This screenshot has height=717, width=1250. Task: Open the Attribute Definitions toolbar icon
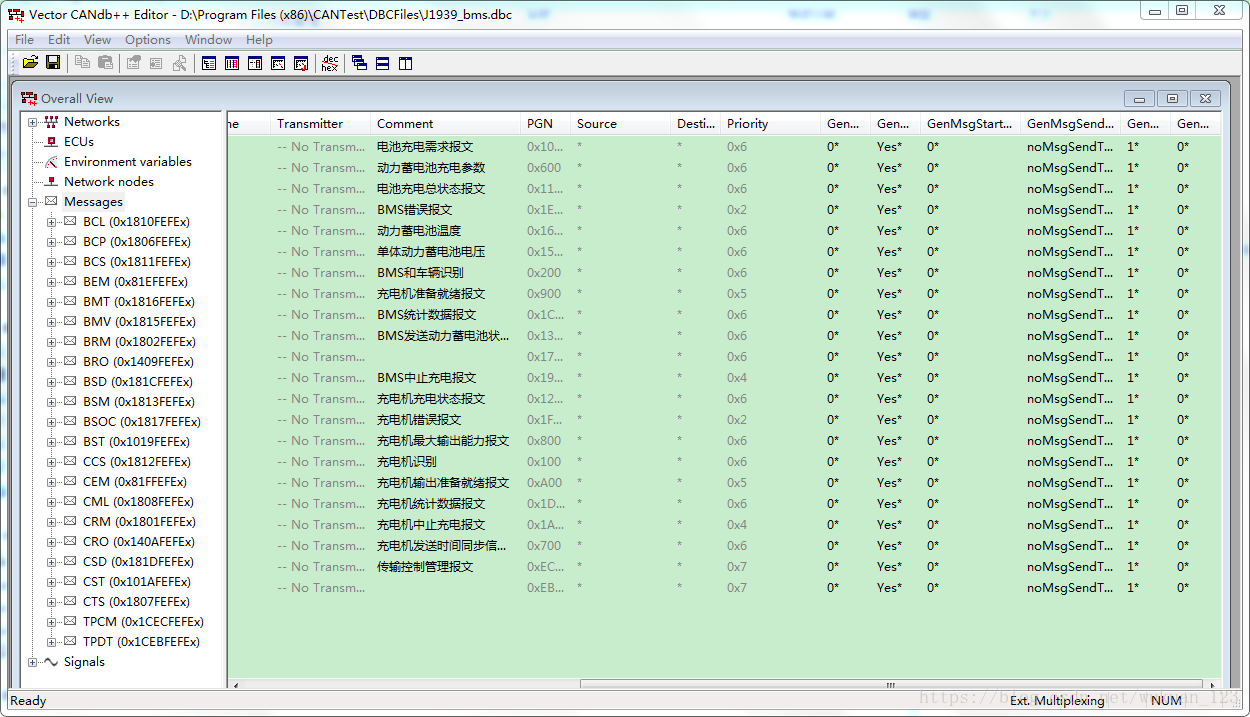click(254, 63)
